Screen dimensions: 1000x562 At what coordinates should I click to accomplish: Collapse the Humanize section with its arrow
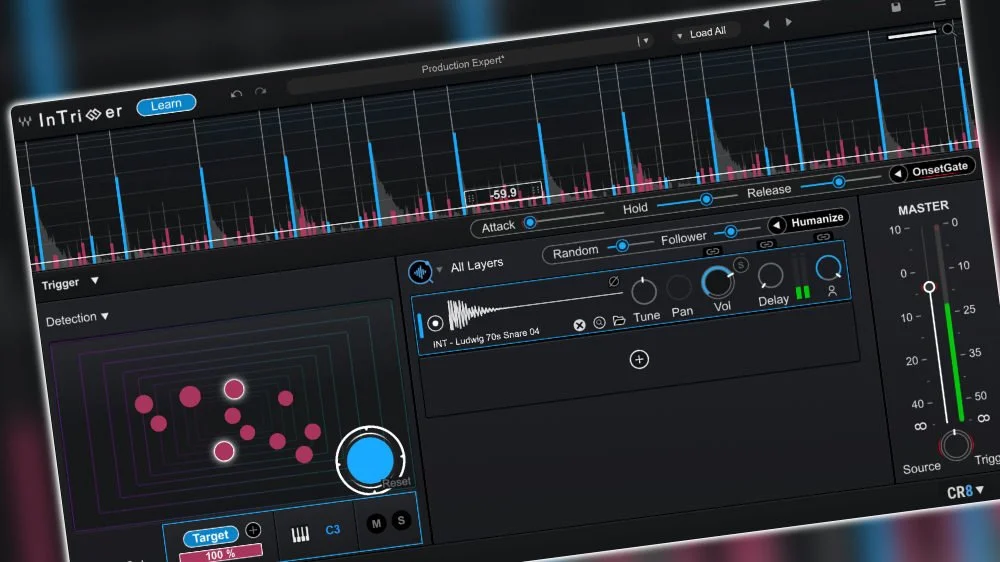click(776, 225)
